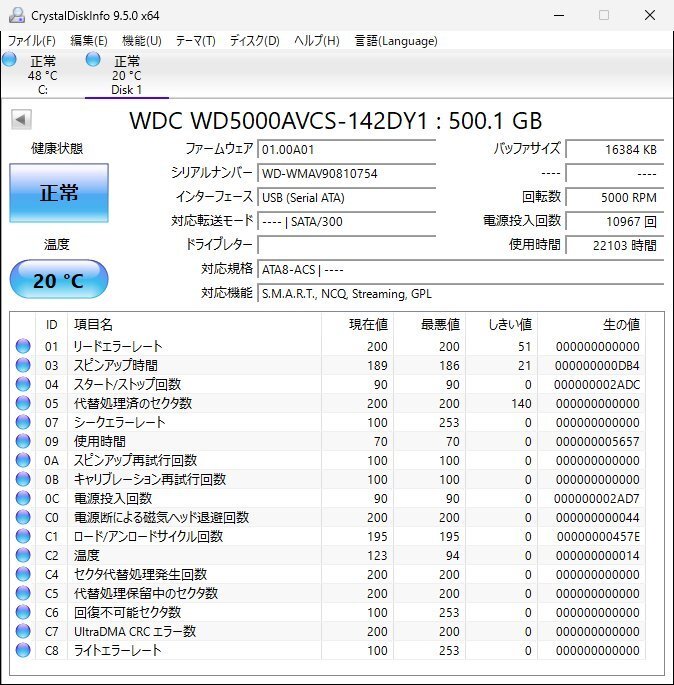Click the 生の値 column header
Image resolution: width=674 pixels, height=685 pixels.
point(591,324)
